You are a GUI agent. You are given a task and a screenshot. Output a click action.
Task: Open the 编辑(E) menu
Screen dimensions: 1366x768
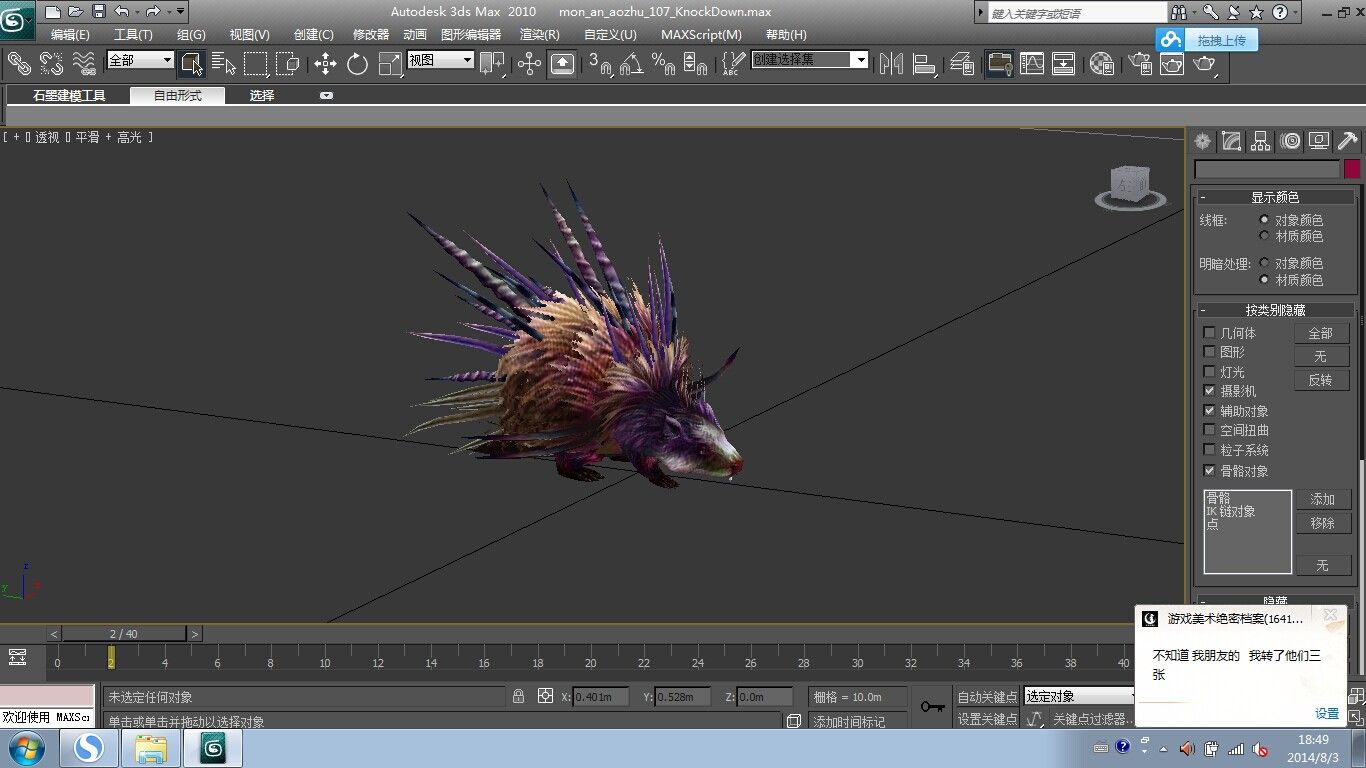click(70, 34)
